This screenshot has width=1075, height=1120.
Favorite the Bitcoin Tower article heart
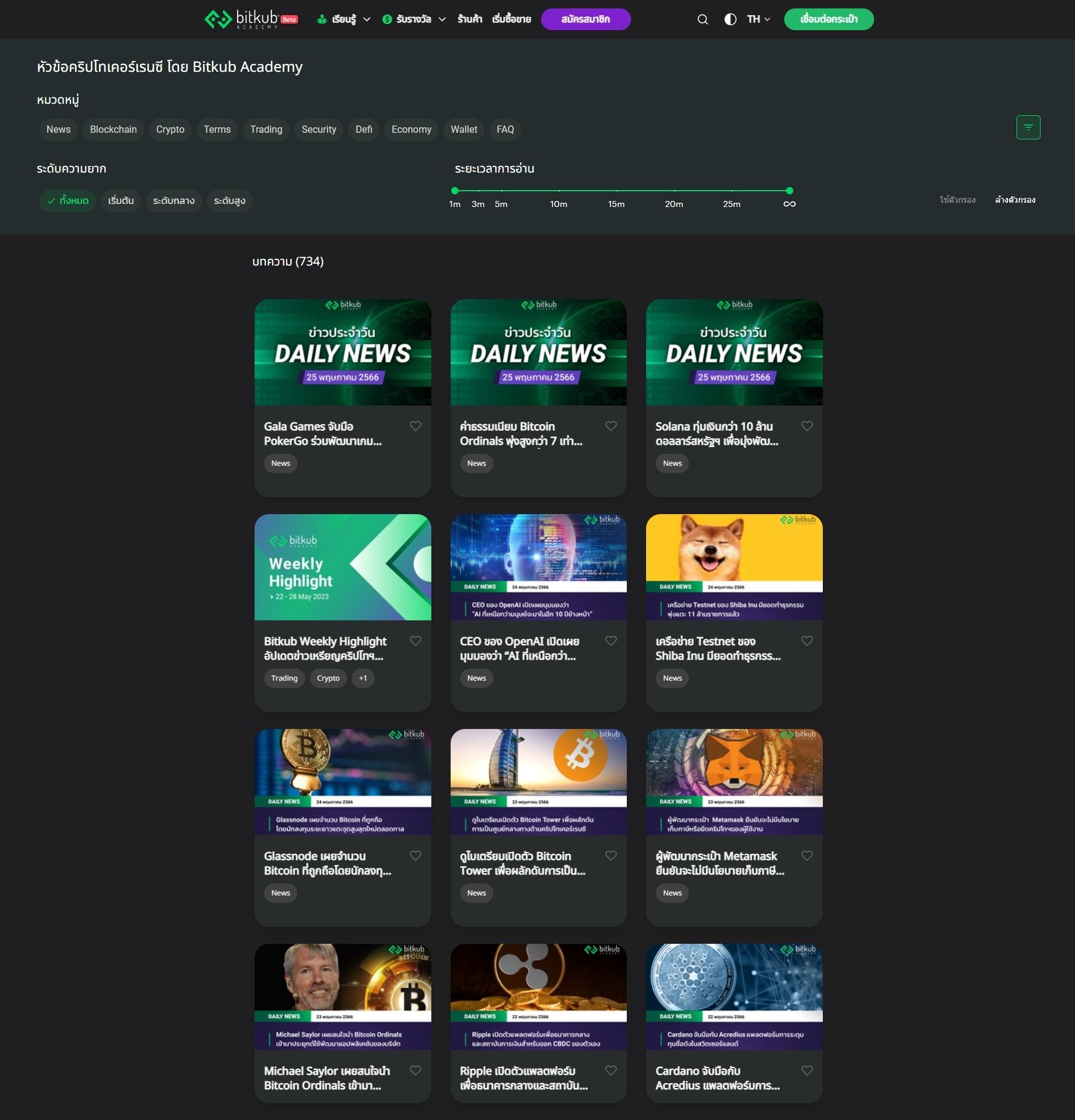pyautogui.click(x=611, y=856)
